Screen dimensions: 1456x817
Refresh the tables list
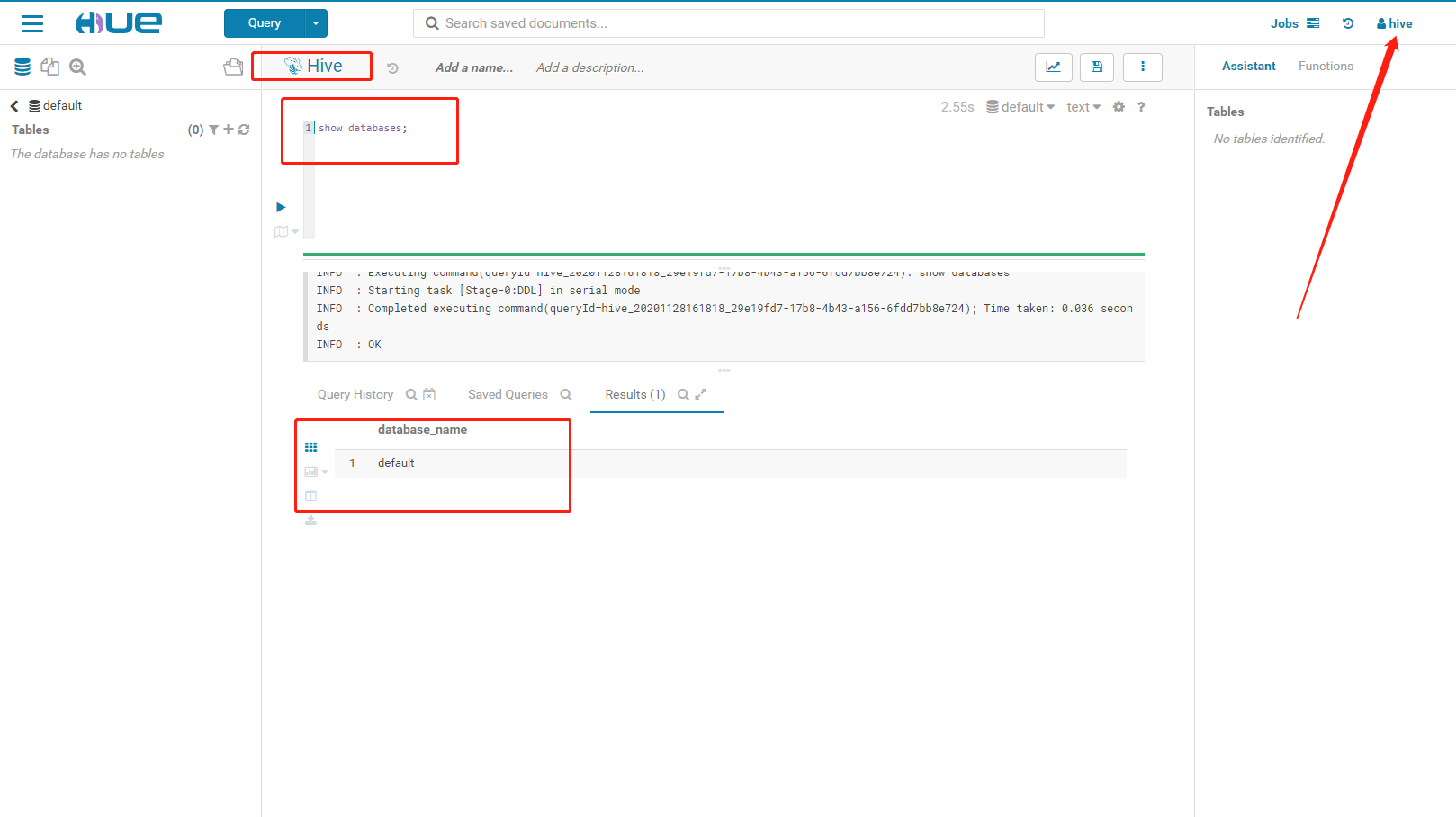point(244,130)
